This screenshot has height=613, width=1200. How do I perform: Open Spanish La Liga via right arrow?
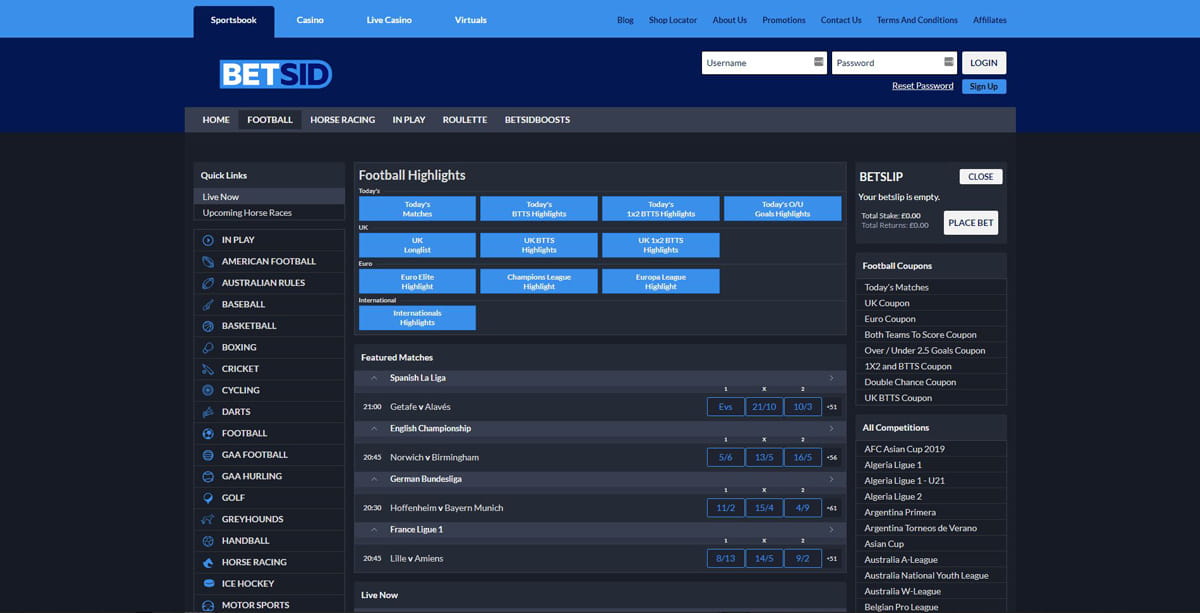[x=831, y=378]
